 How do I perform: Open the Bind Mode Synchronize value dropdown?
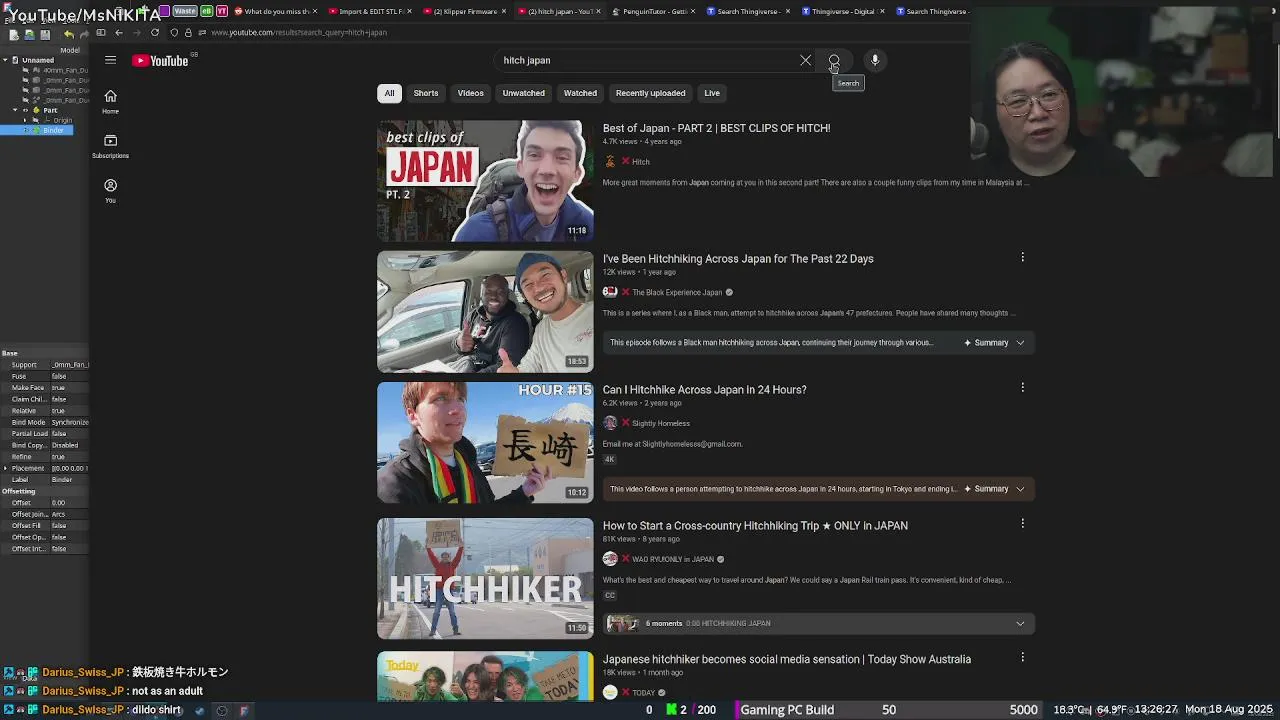point(70,422)
